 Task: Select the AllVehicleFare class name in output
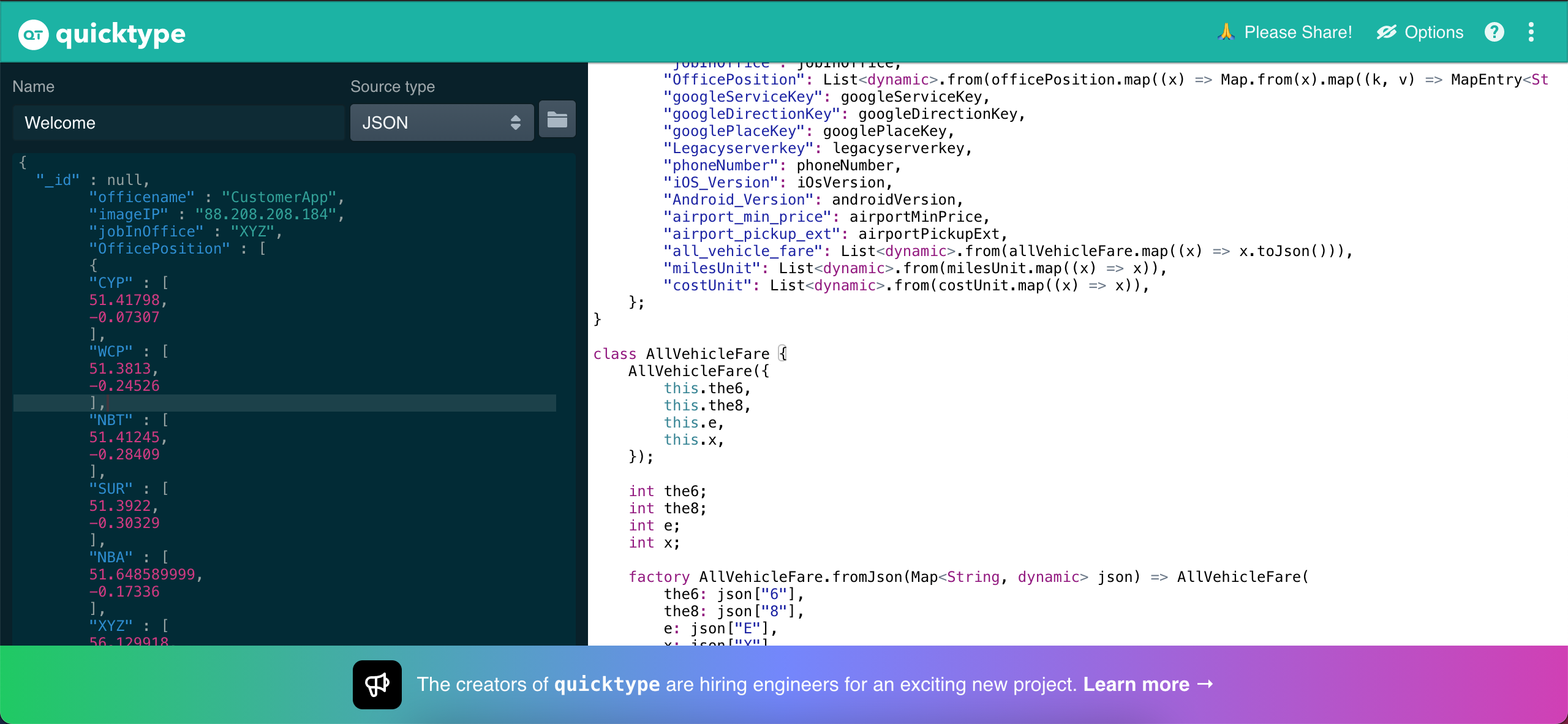click(707, 353)
